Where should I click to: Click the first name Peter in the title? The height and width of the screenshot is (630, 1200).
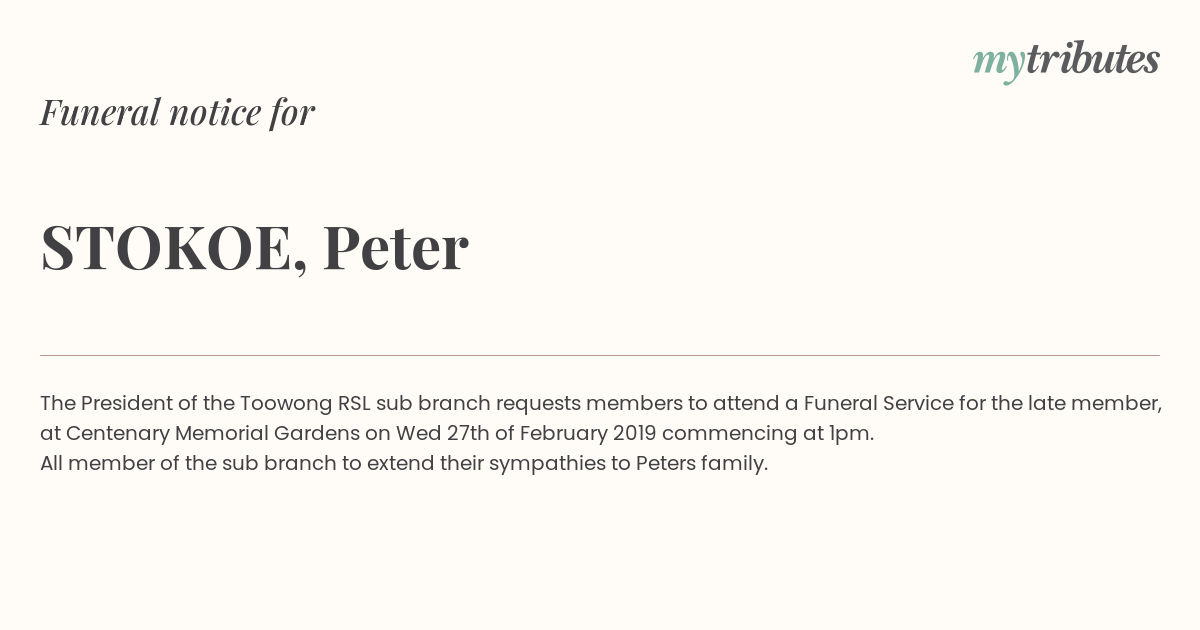pos(395,247)
